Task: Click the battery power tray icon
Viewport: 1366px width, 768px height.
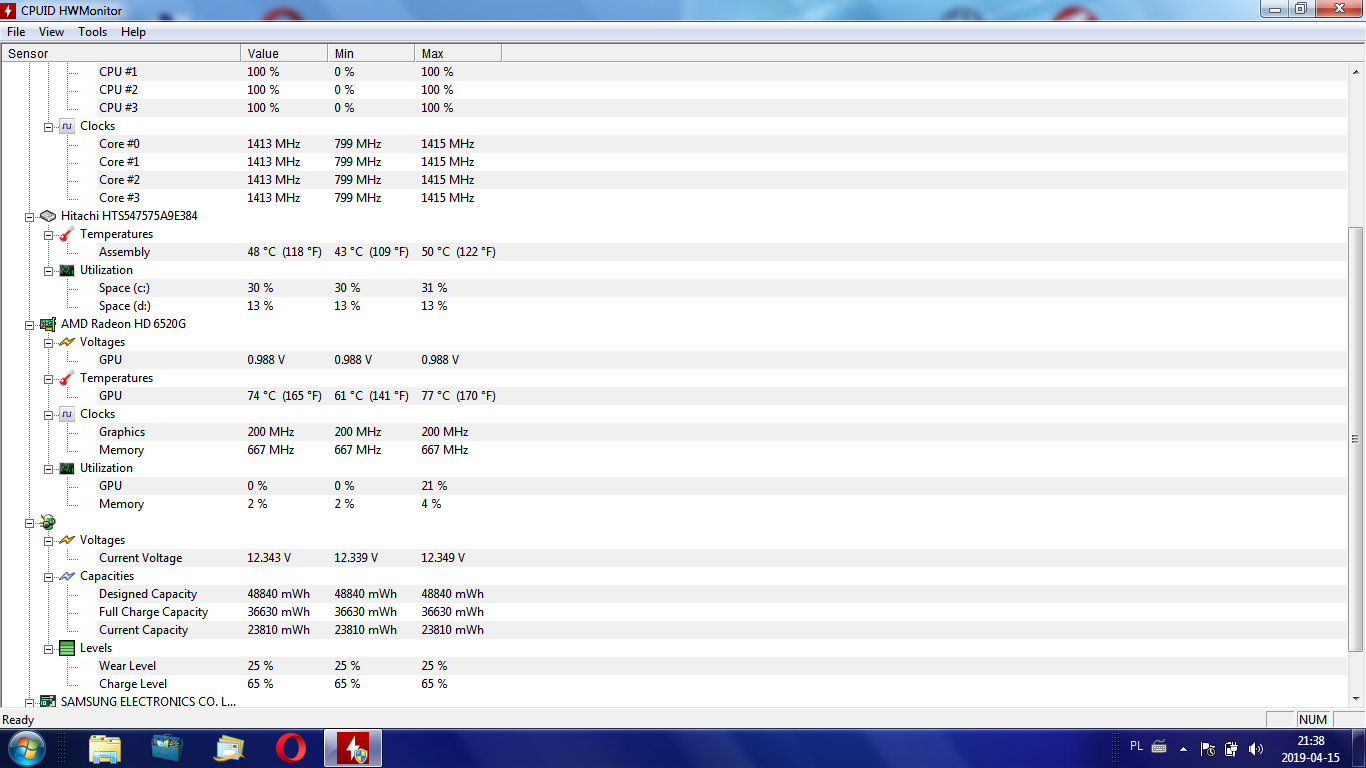Action: (x=1231, y=748)
